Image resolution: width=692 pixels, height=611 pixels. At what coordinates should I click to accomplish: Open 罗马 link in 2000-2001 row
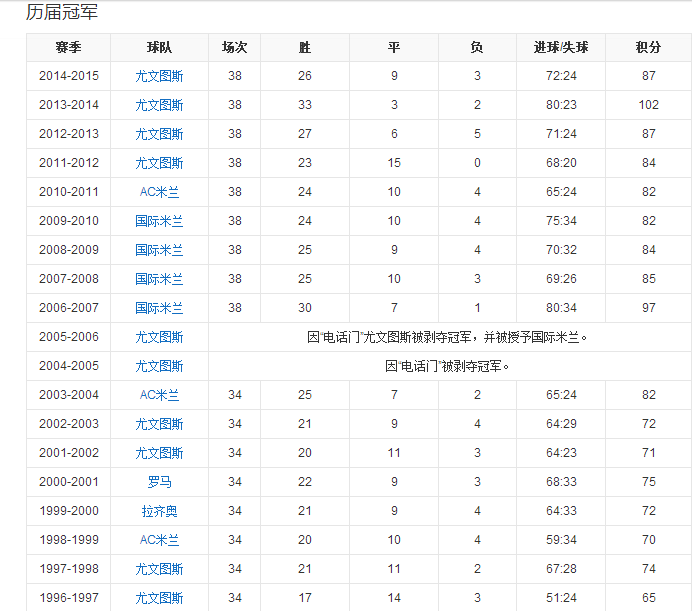coord(159,482)
